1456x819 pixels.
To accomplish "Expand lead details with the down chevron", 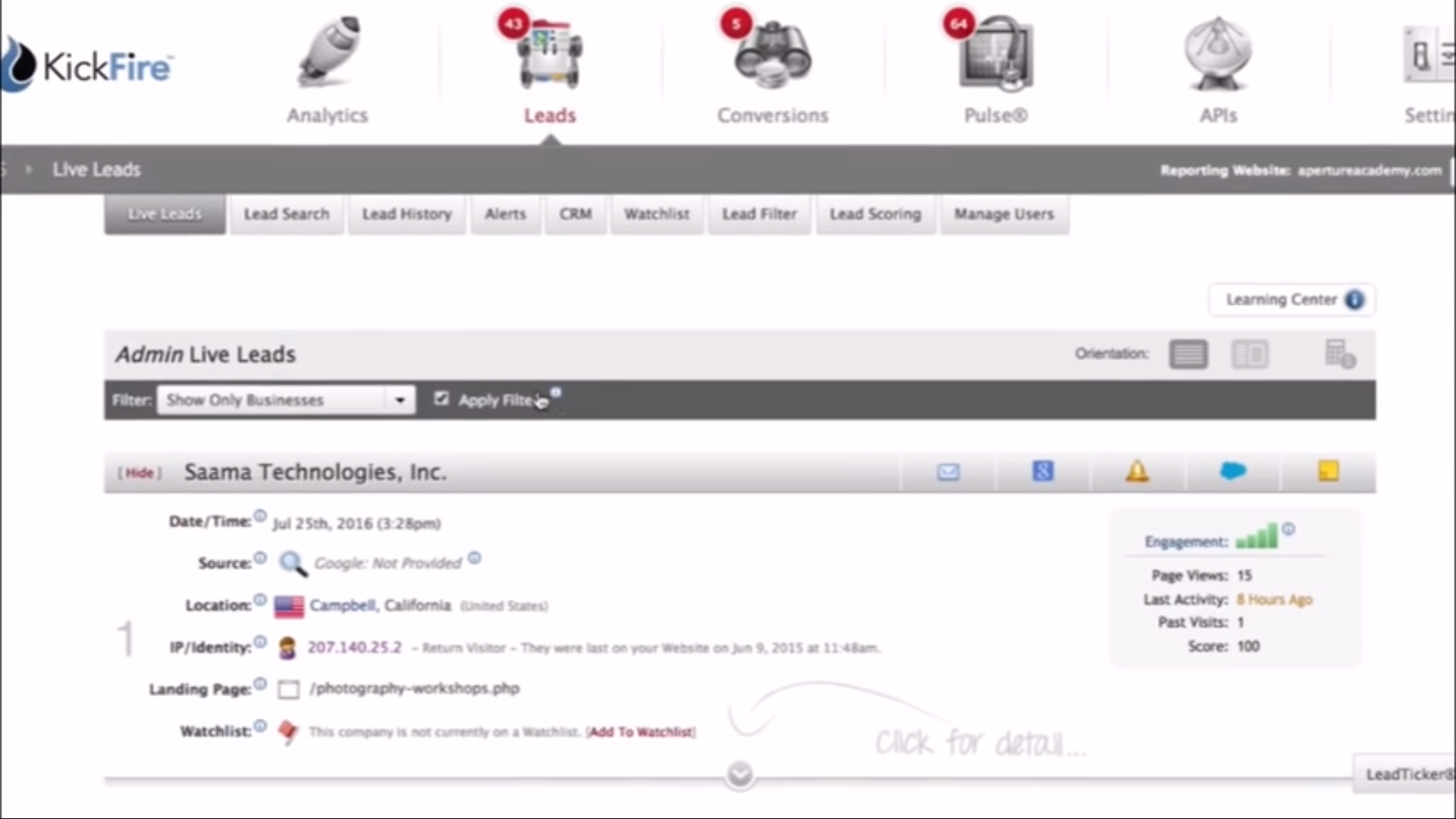I will pos(739,774).
